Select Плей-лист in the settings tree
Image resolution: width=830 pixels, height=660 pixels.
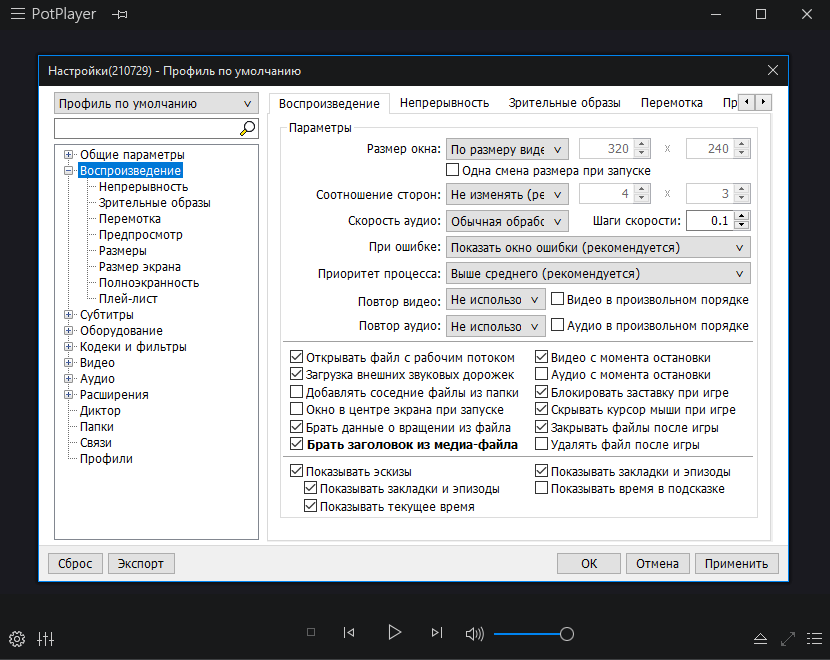(x=128, y=299)
